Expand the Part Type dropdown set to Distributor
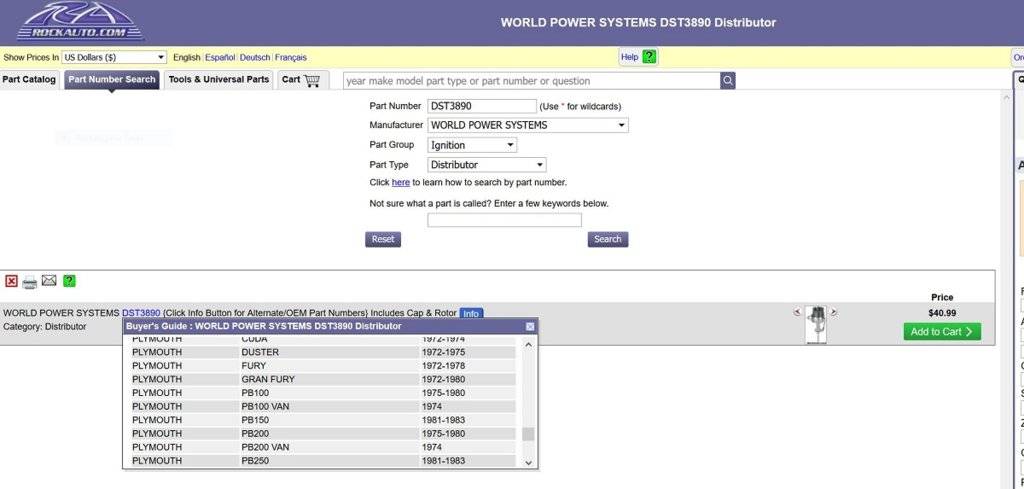 click(x=487, y=165)
